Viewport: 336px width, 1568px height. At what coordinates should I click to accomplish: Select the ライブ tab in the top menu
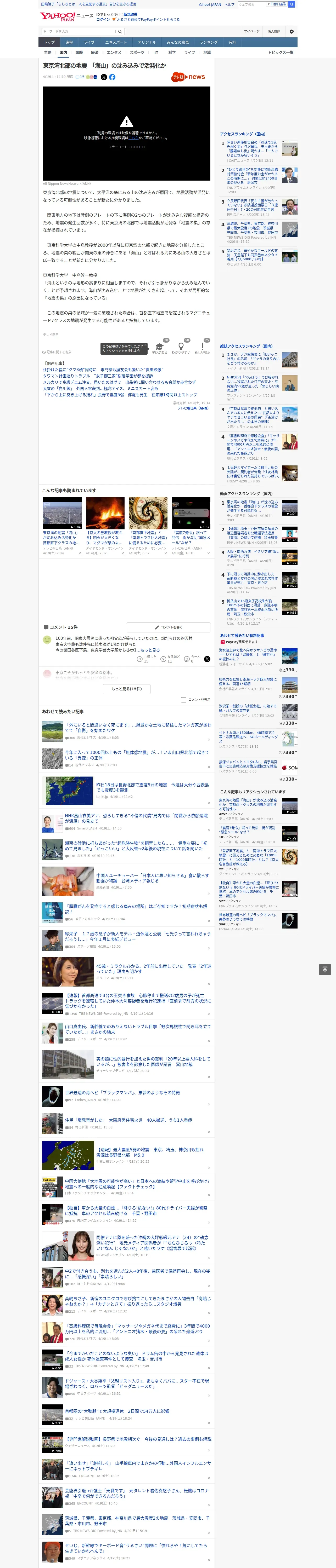click(89, 42)
